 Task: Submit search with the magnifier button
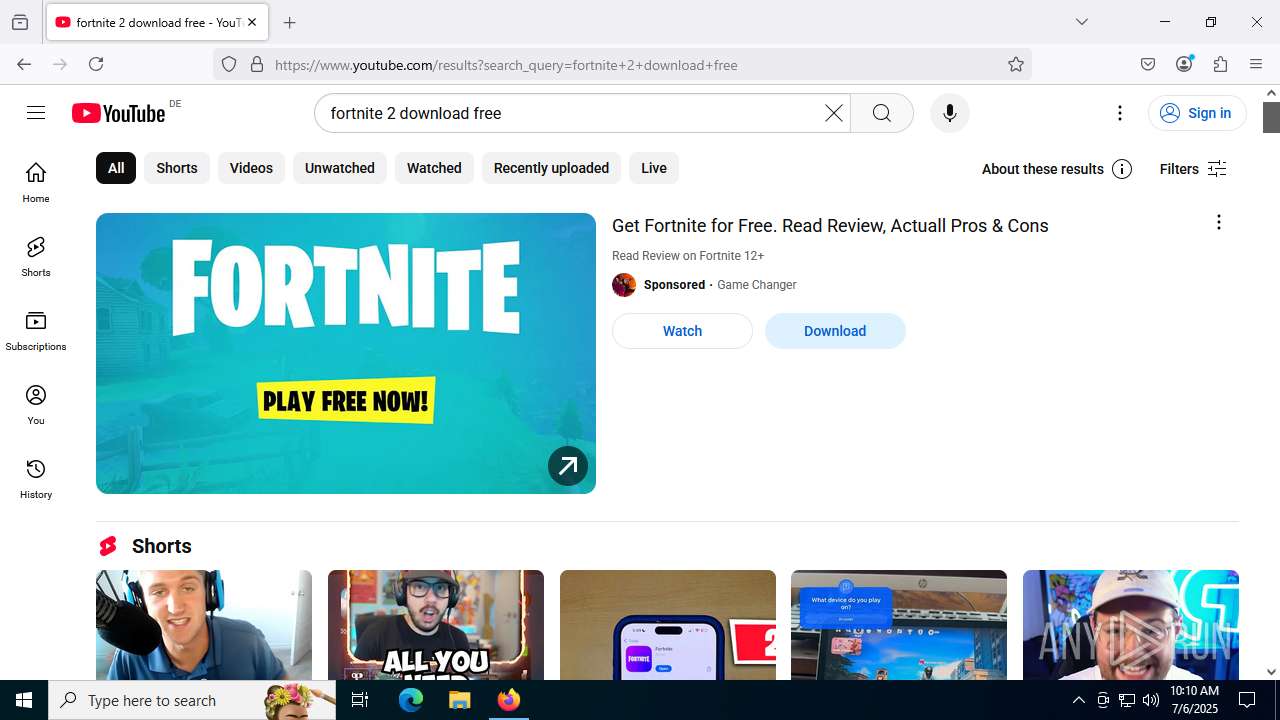(x=881, y=113)
